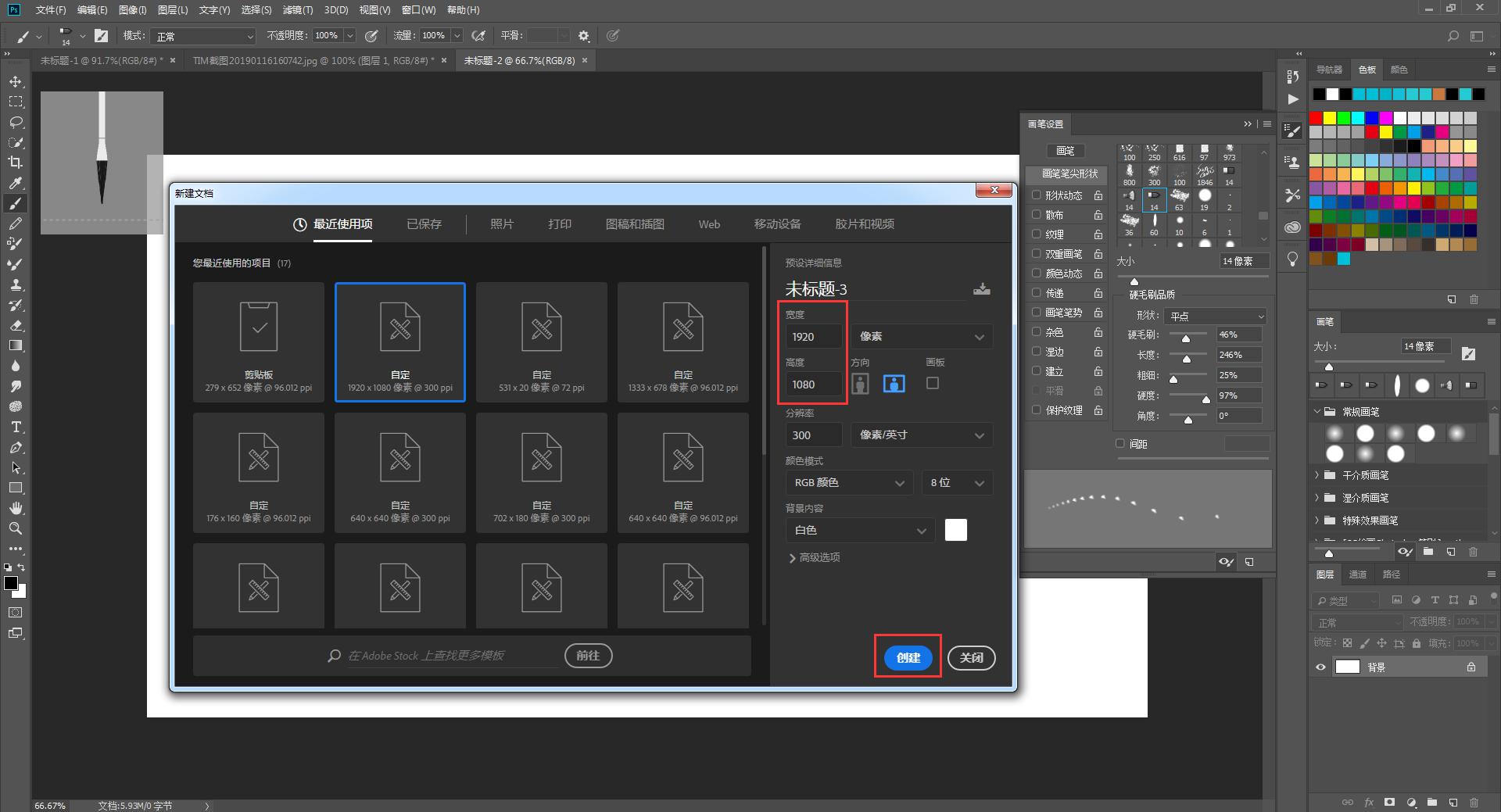Open the 像素 width unit dropdown
Image resolution: width=1501 pixels, height=812 pixels.
pyautogui.click(x=922, y=336)
